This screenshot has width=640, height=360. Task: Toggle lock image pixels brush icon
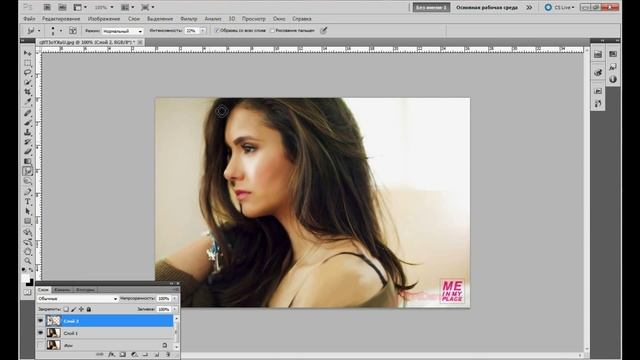click(x=74, y=309)
